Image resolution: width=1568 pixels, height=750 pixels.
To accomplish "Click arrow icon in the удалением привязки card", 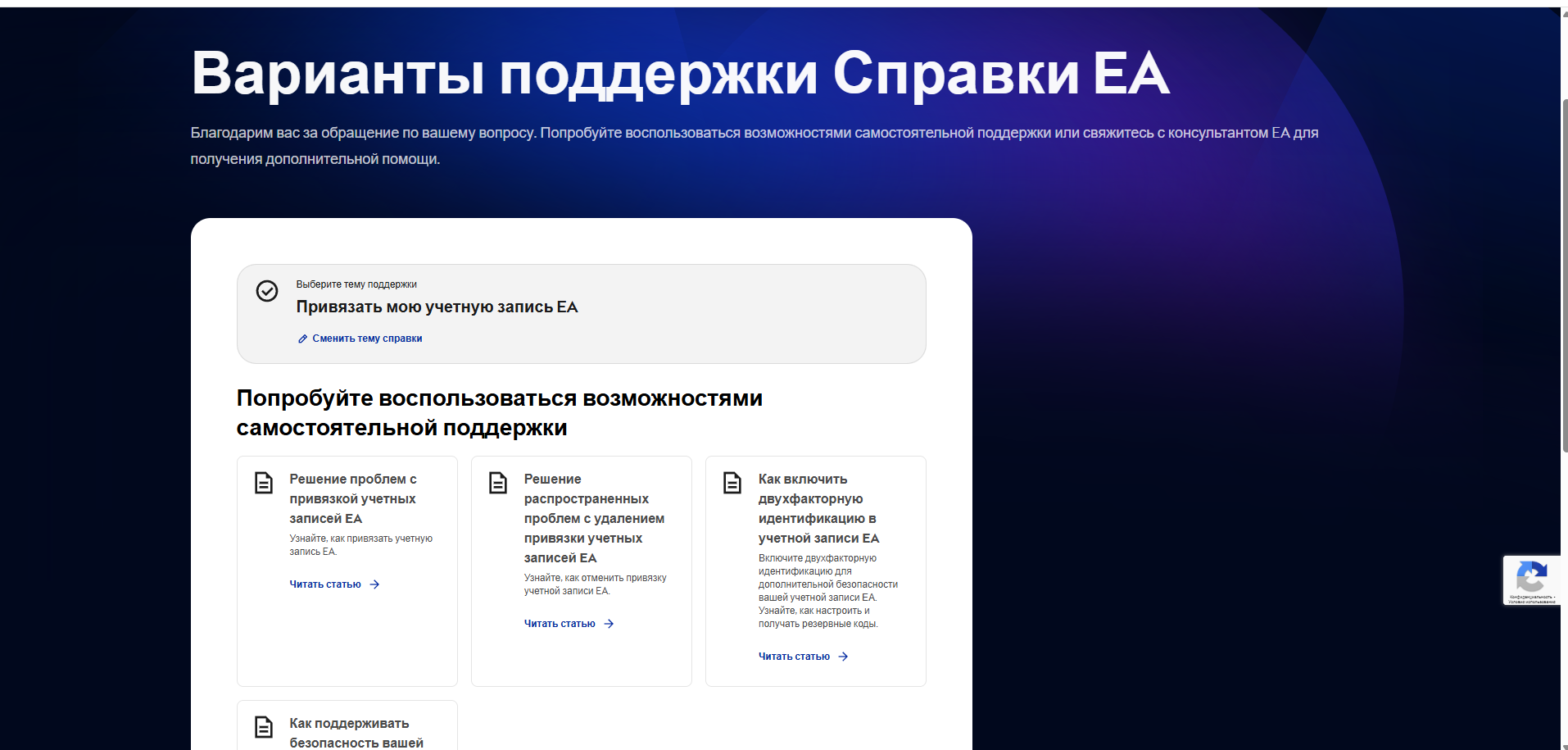I will coord(609,624).
